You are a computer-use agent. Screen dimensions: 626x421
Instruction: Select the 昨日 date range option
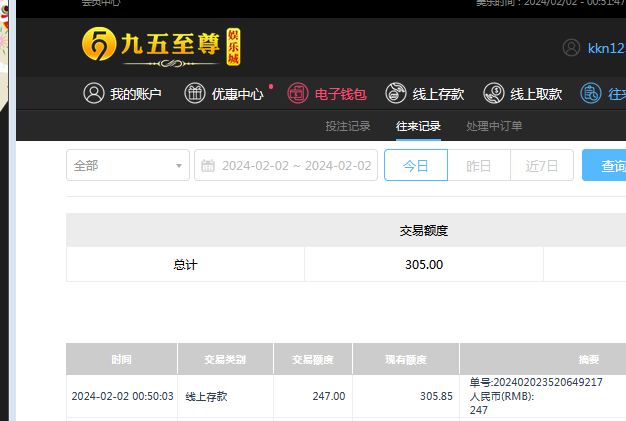point(479,166)
